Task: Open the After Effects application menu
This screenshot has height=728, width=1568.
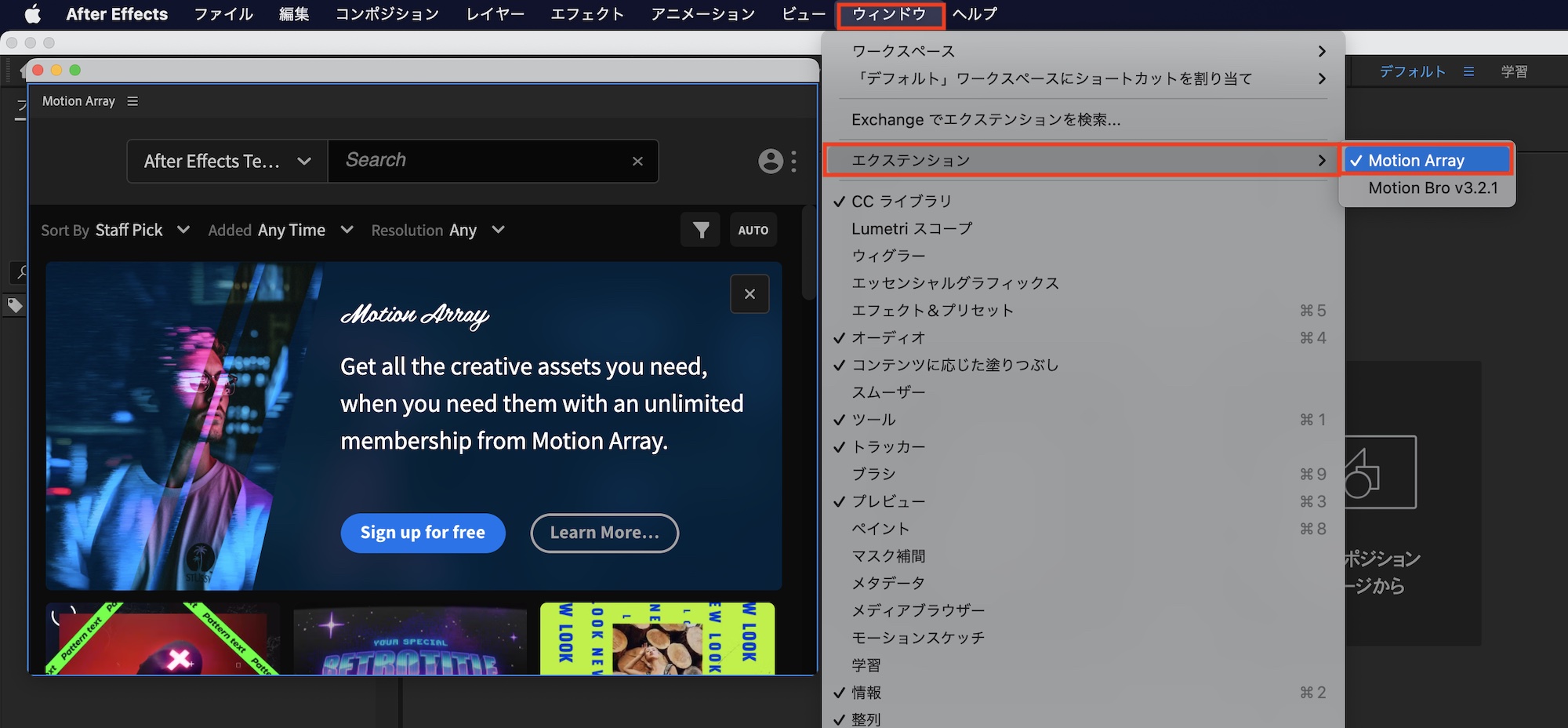Action: (x=117, y=14)
